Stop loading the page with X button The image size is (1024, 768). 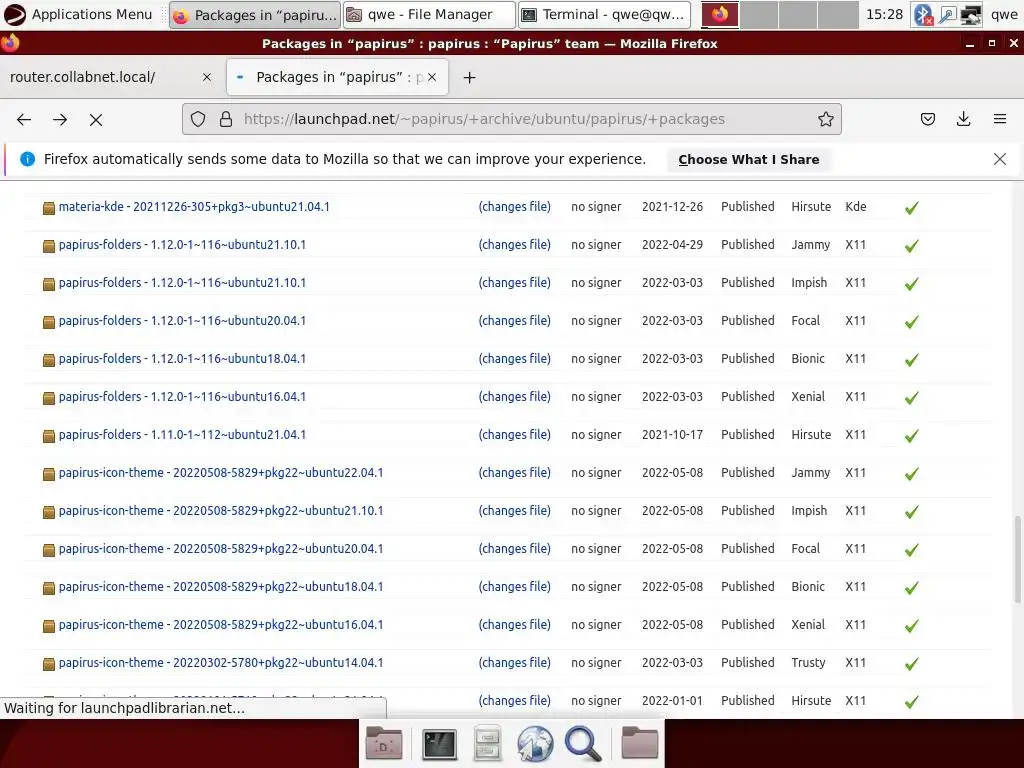point(96,120)
